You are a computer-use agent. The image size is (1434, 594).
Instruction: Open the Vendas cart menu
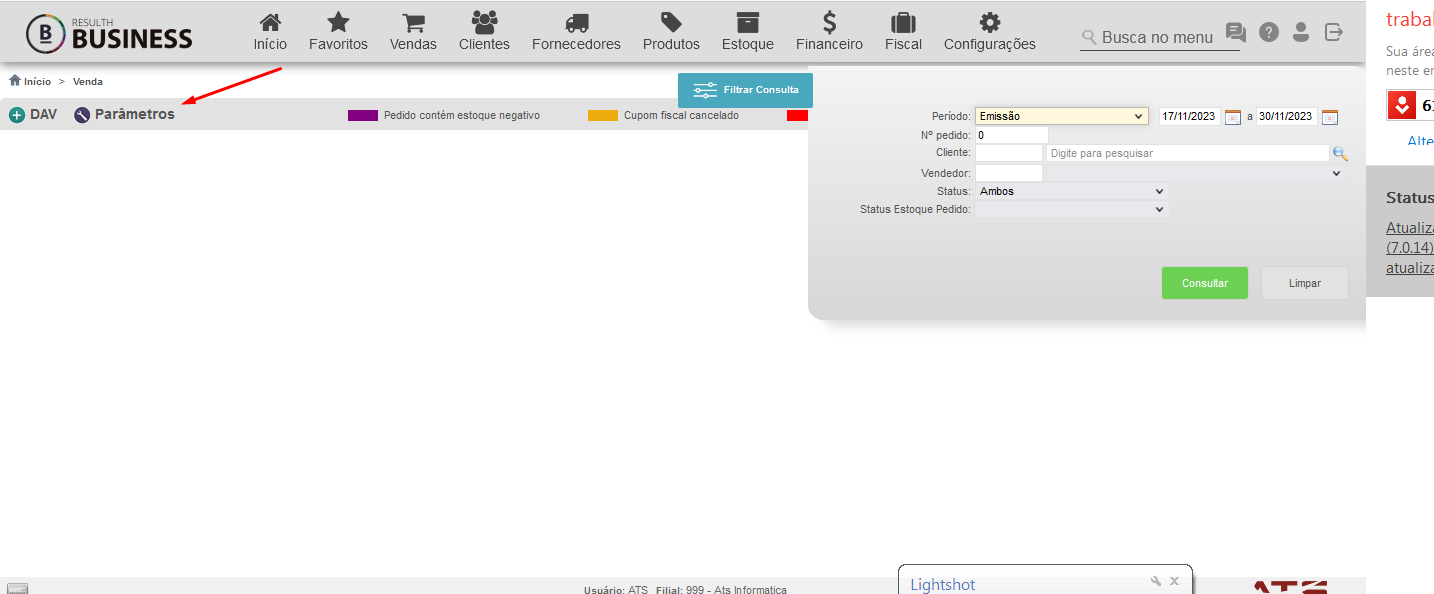413,31
